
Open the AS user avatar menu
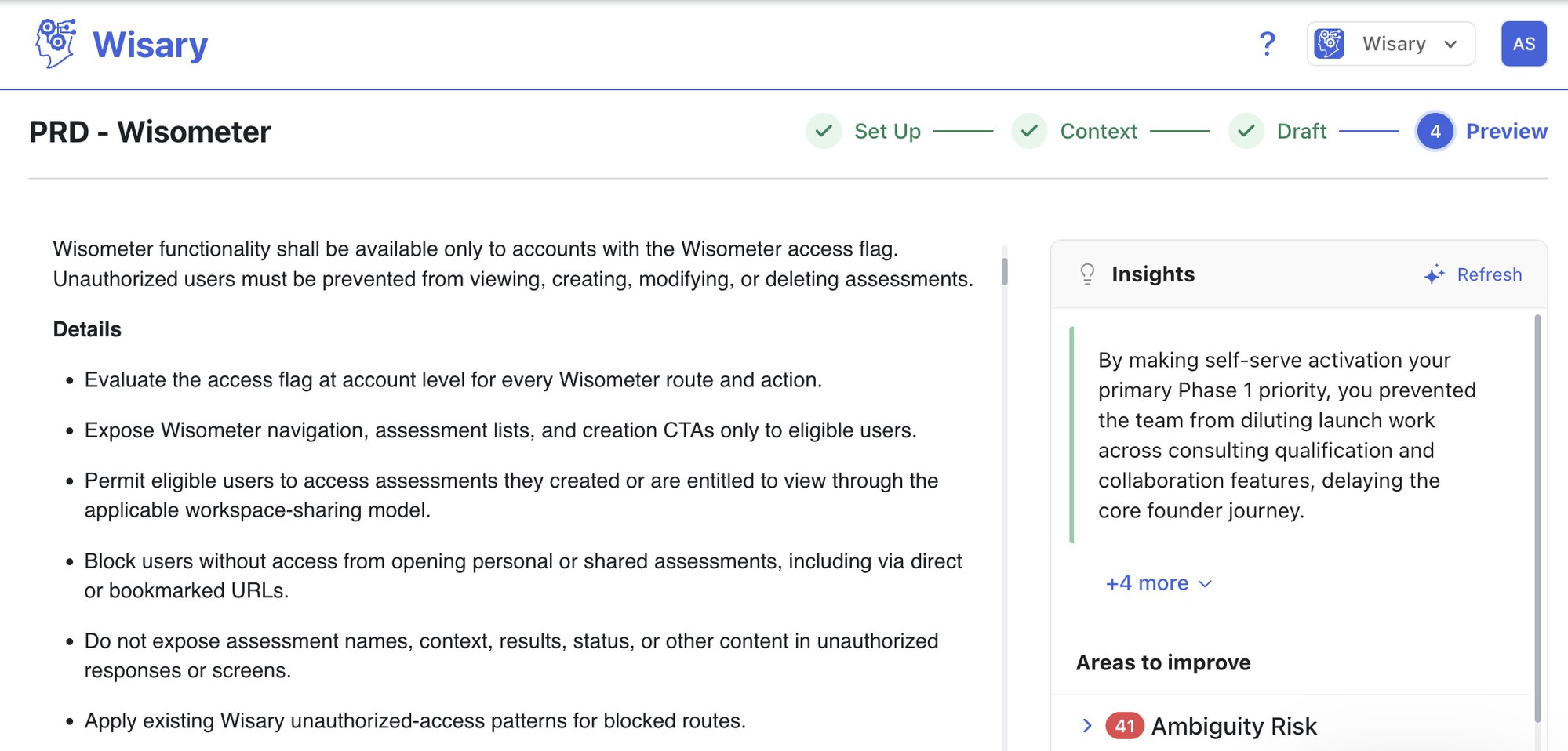(x=1523, y=44)
